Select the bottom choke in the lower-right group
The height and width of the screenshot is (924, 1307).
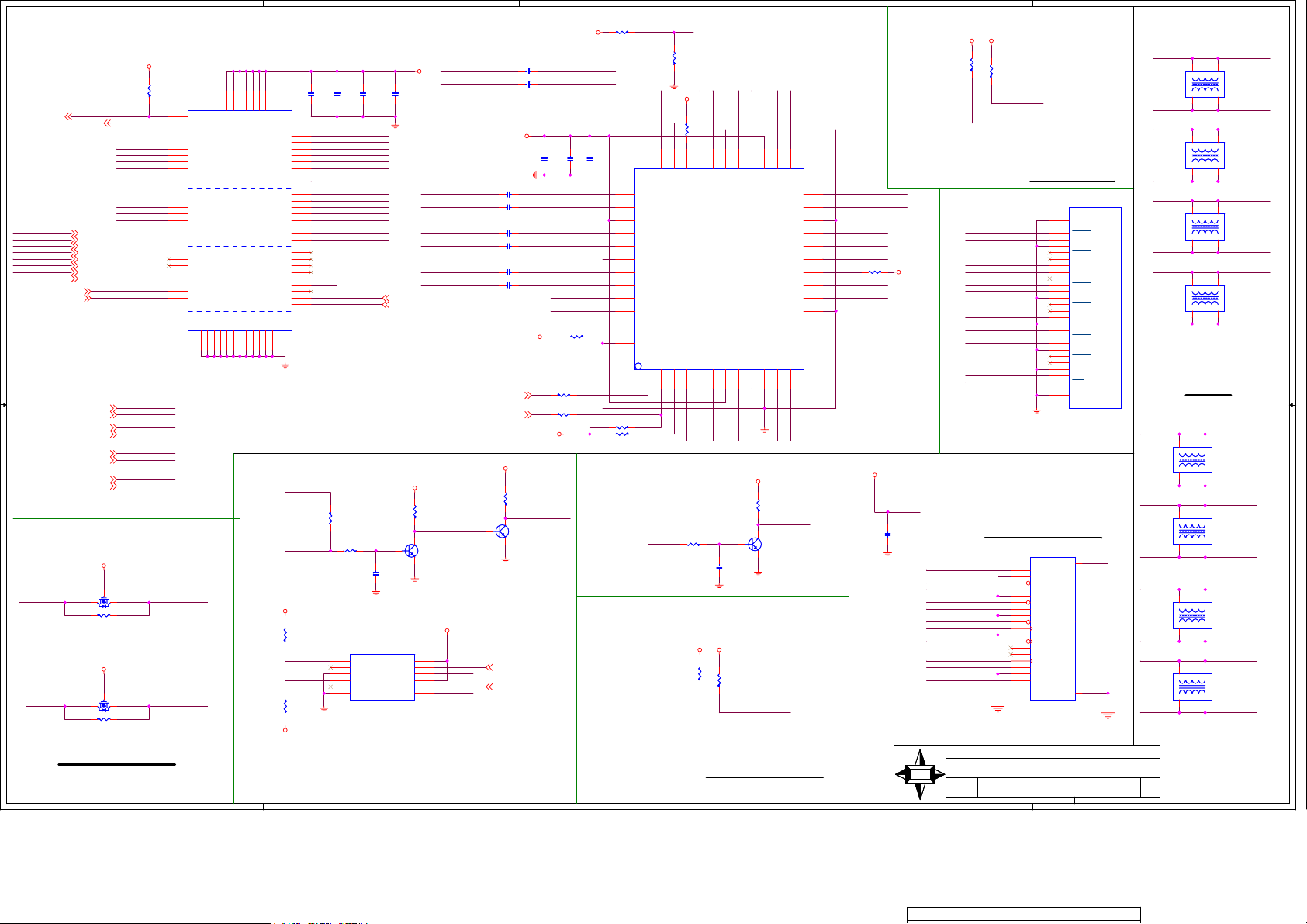1192,687
